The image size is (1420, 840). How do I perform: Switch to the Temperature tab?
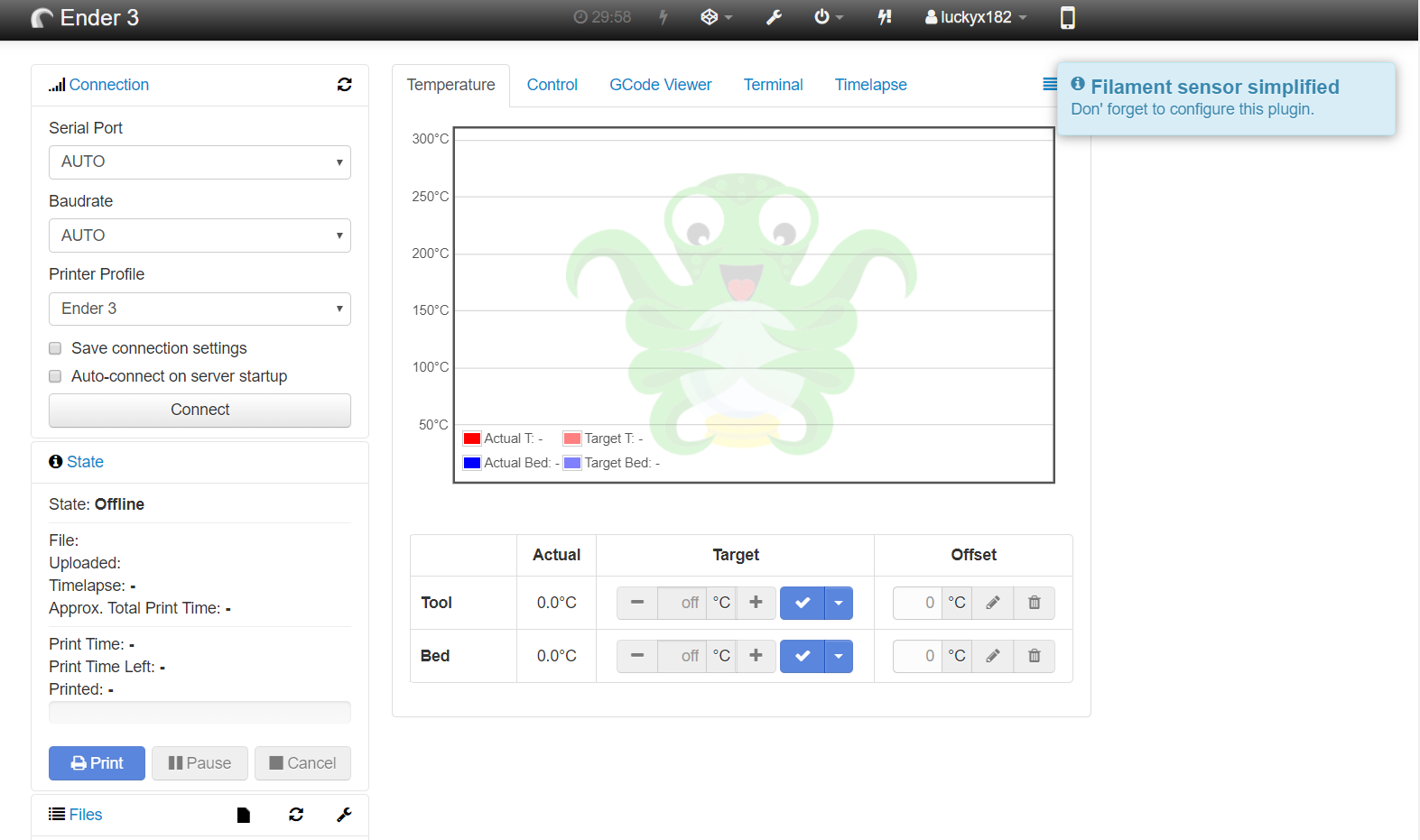click(x=450, y=85)
